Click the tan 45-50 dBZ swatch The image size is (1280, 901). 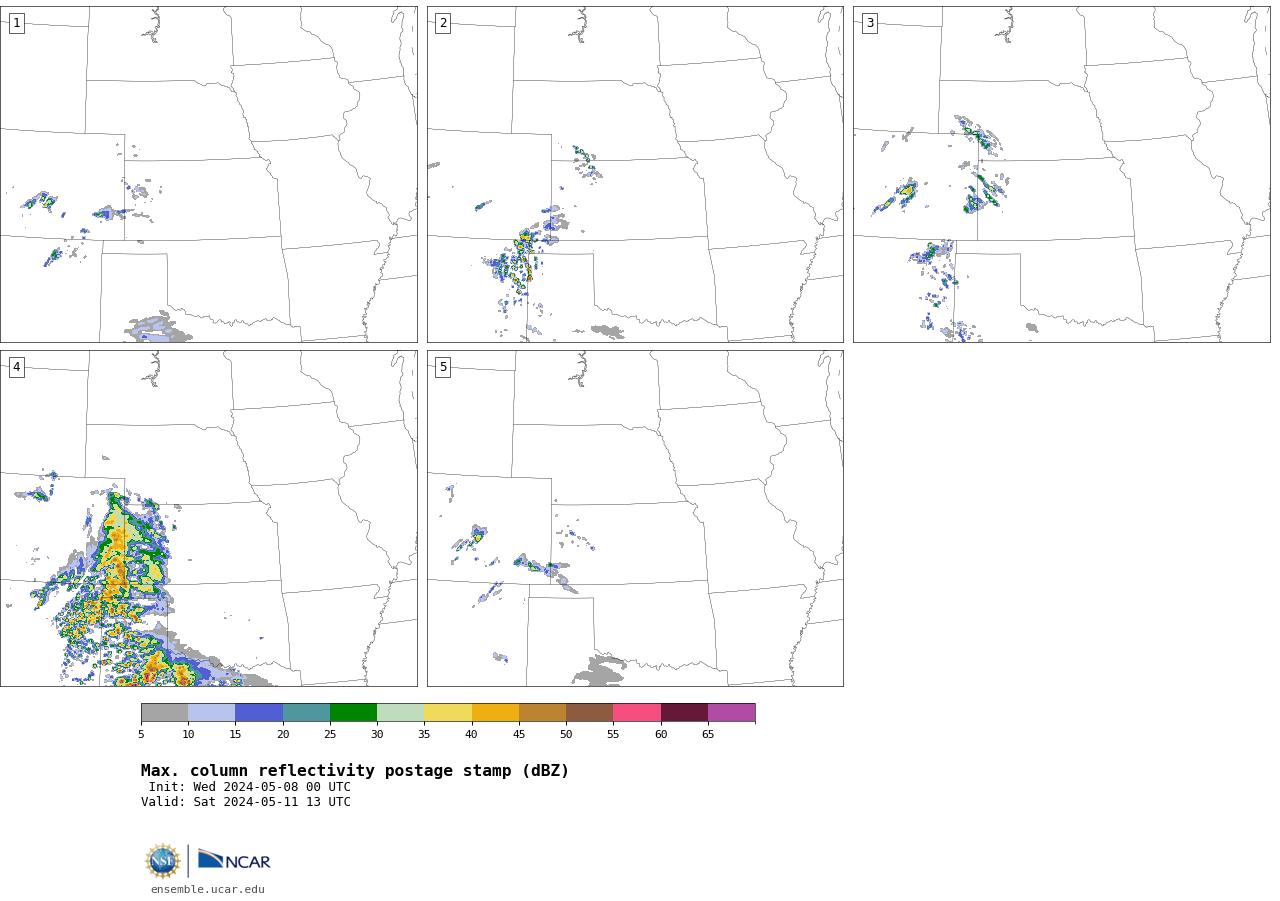coord(542,713)
